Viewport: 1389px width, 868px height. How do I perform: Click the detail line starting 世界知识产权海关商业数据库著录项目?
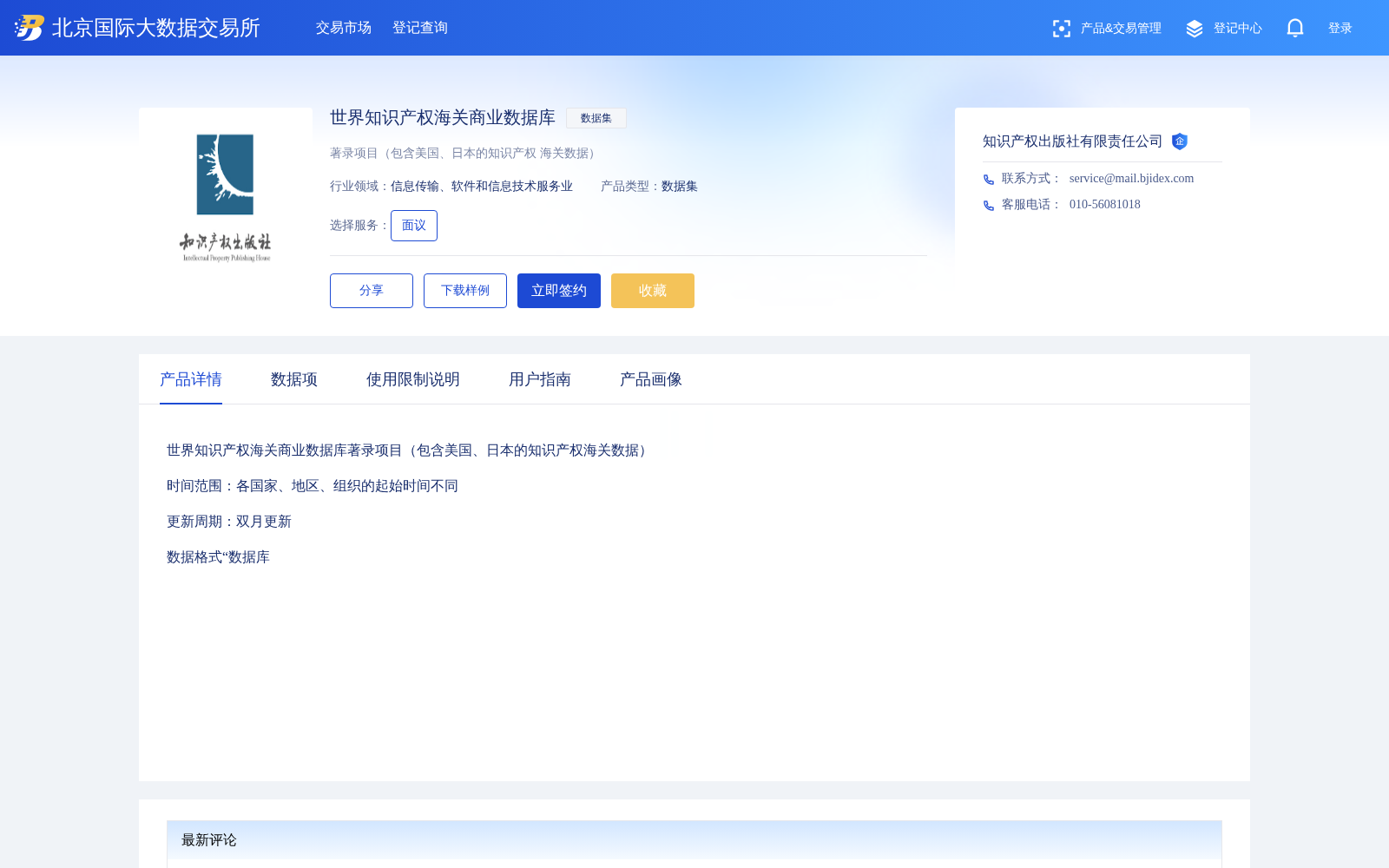point(409,450)
